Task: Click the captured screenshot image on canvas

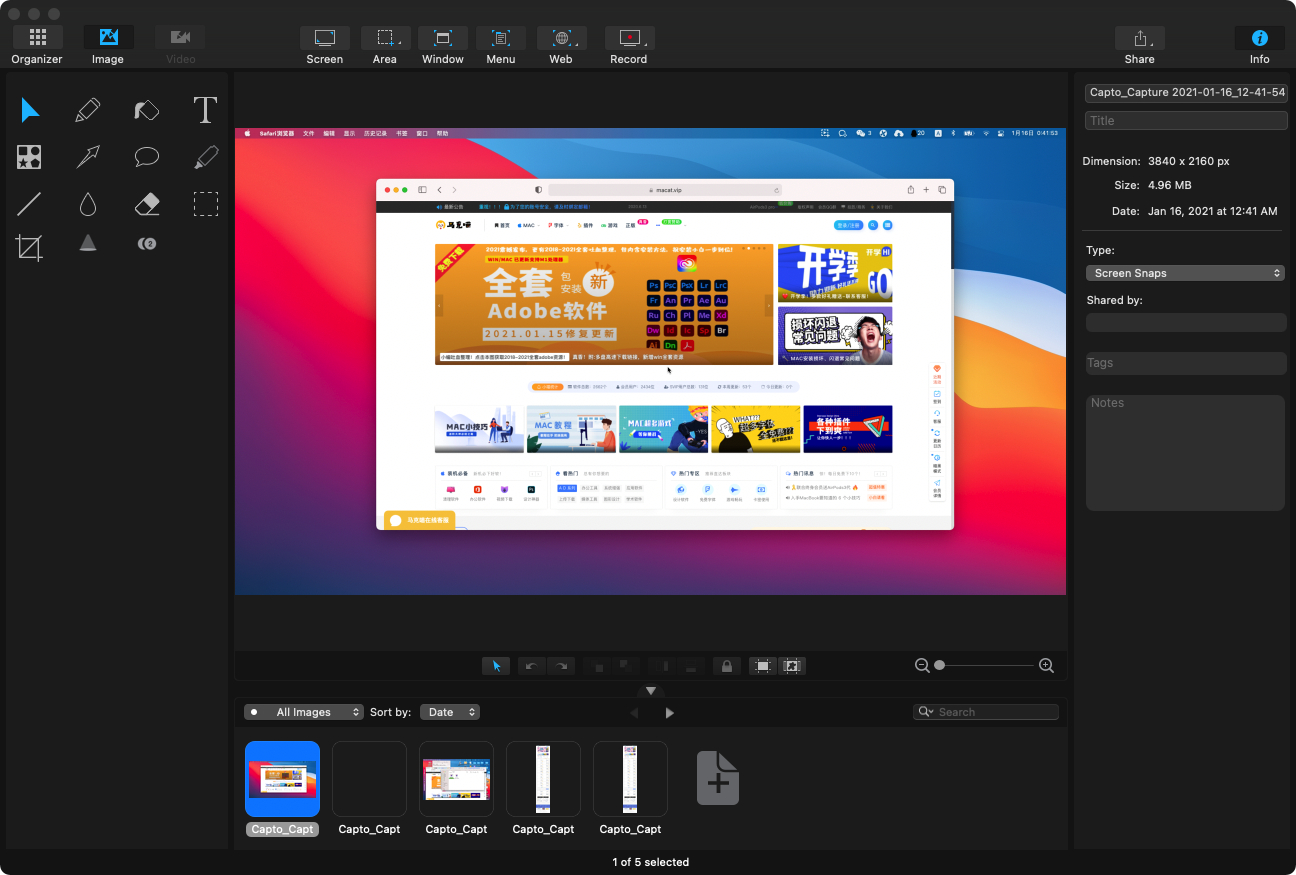Action: pos(650,361)
